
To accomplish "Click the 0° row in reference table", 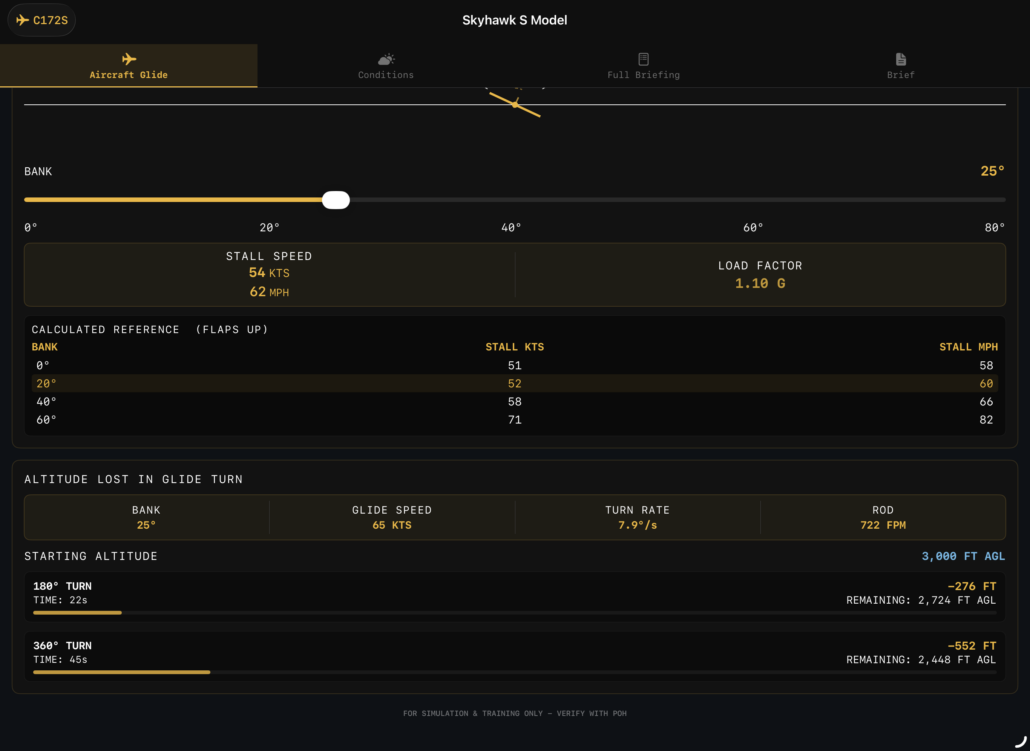I will click(515, 365).
